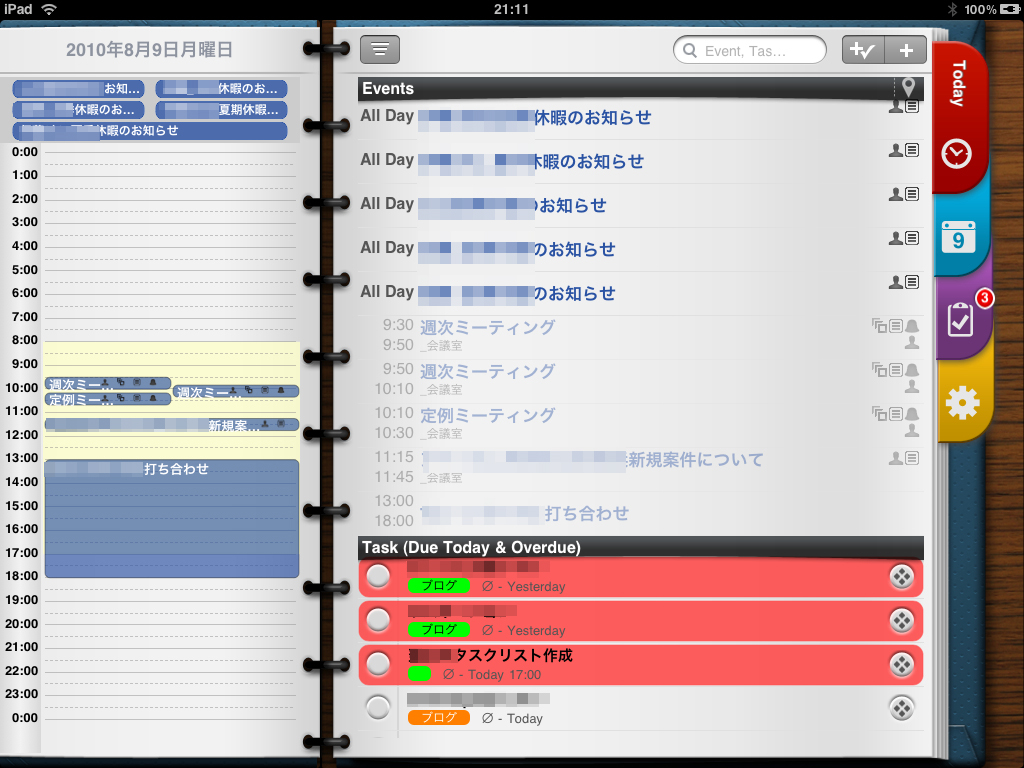
Task: Check off the first overdue task due Yesterday
Action: (378, 577)
